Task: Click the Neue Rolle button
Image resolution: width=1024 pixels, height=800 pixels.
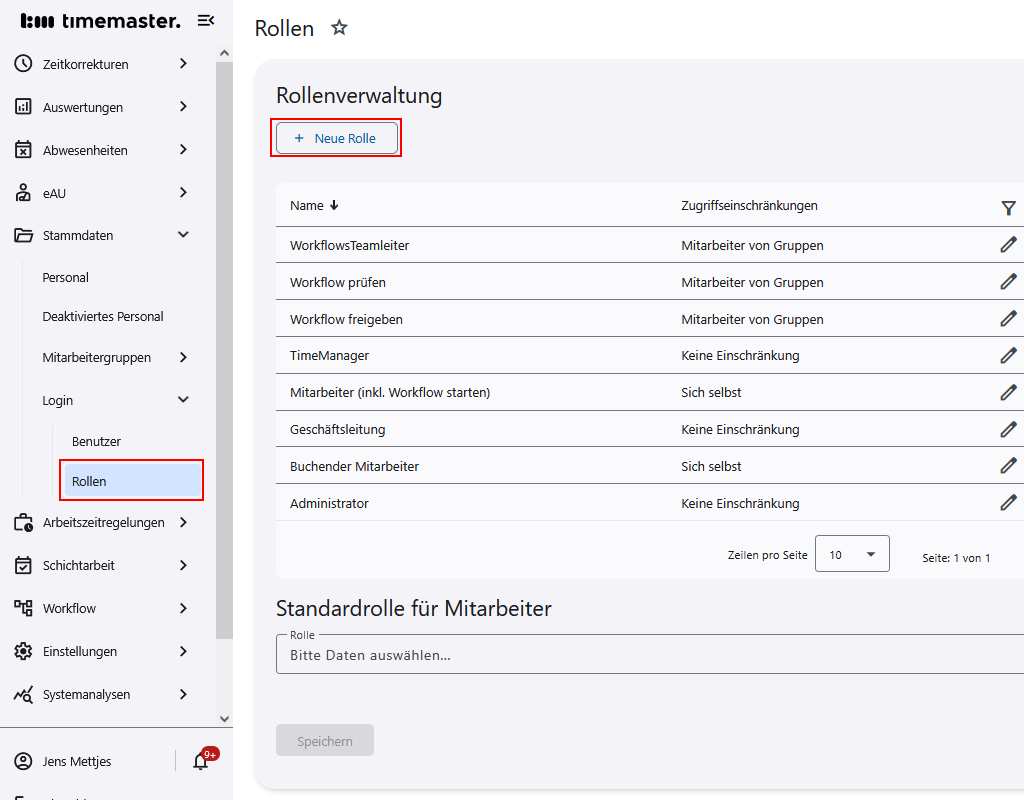Action: click(336, 138)
